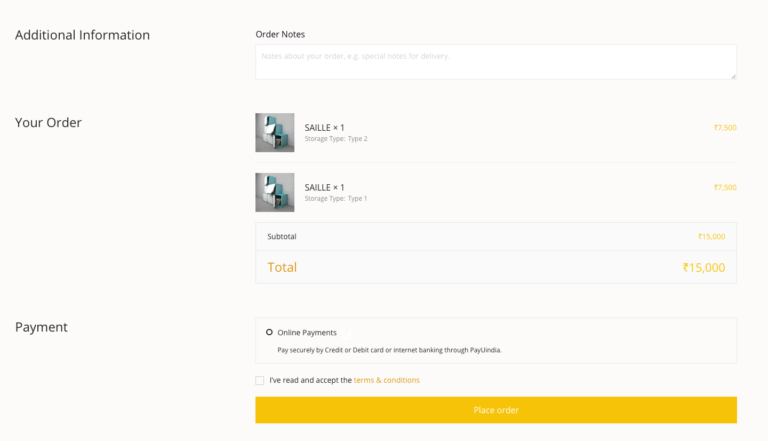Screen dimensions: 768x441
Task: Click the yellow Place order button
Action: coord(496,410)
